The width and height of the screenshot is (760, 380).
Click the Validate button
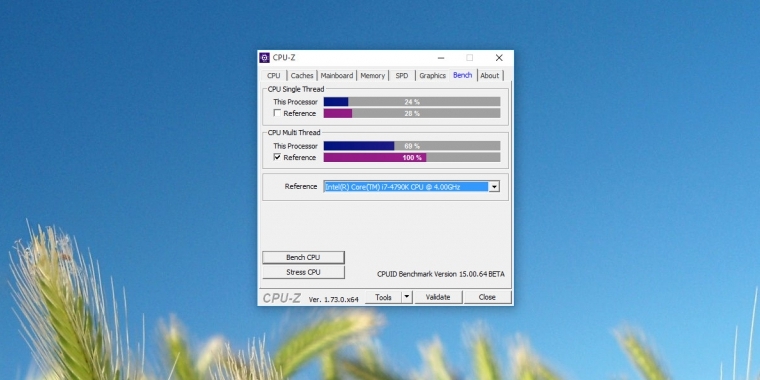(438, 298)
